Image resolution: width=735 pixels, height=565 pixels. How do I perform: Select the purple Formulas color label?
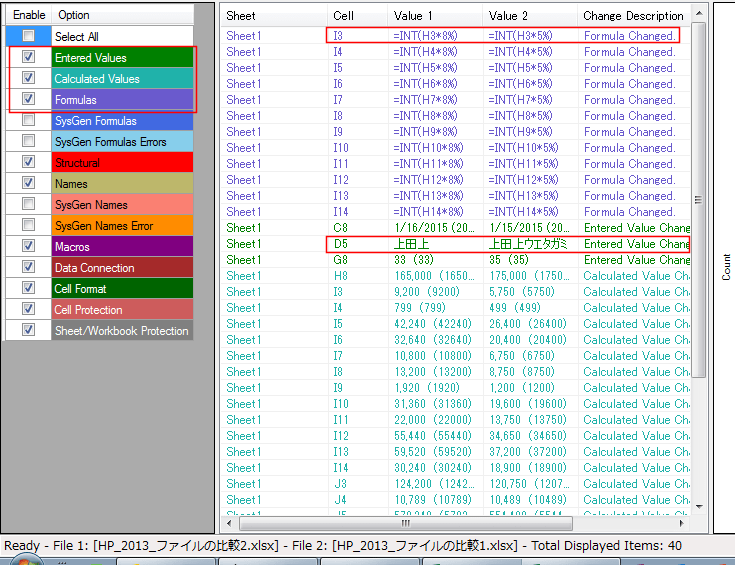[122, 100]
